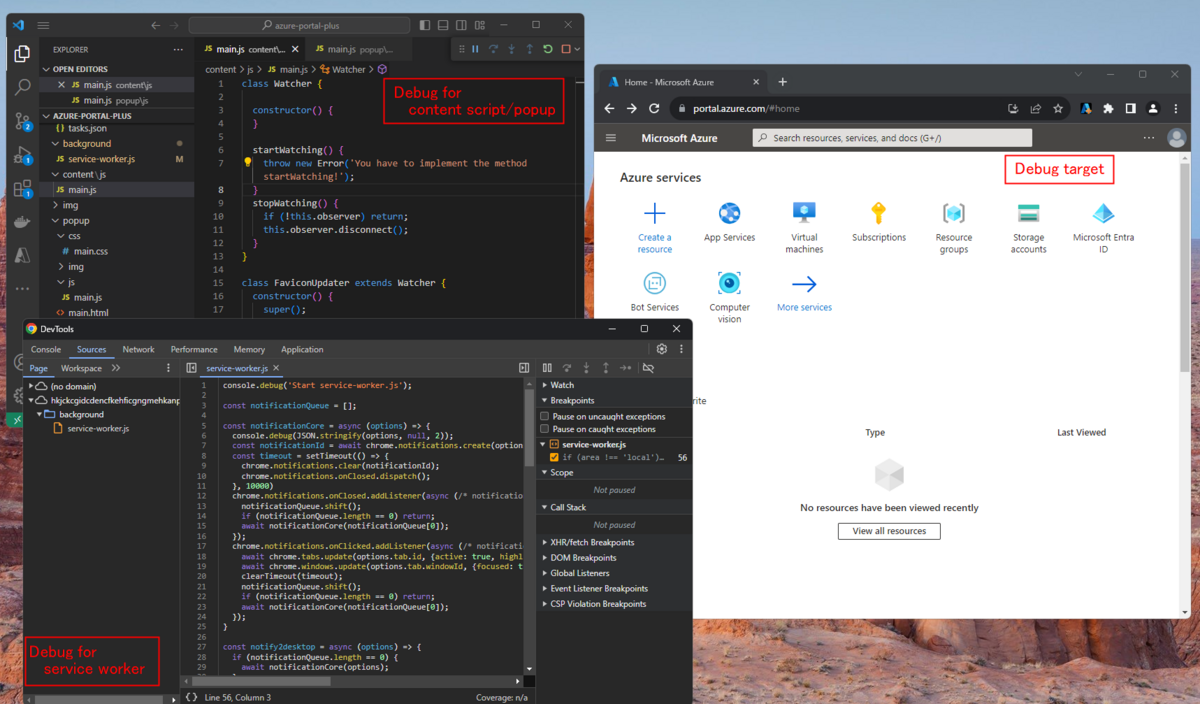Click Azure search resources input field
This screenshot has width=1200, height=704.
[x=892, y=138]
